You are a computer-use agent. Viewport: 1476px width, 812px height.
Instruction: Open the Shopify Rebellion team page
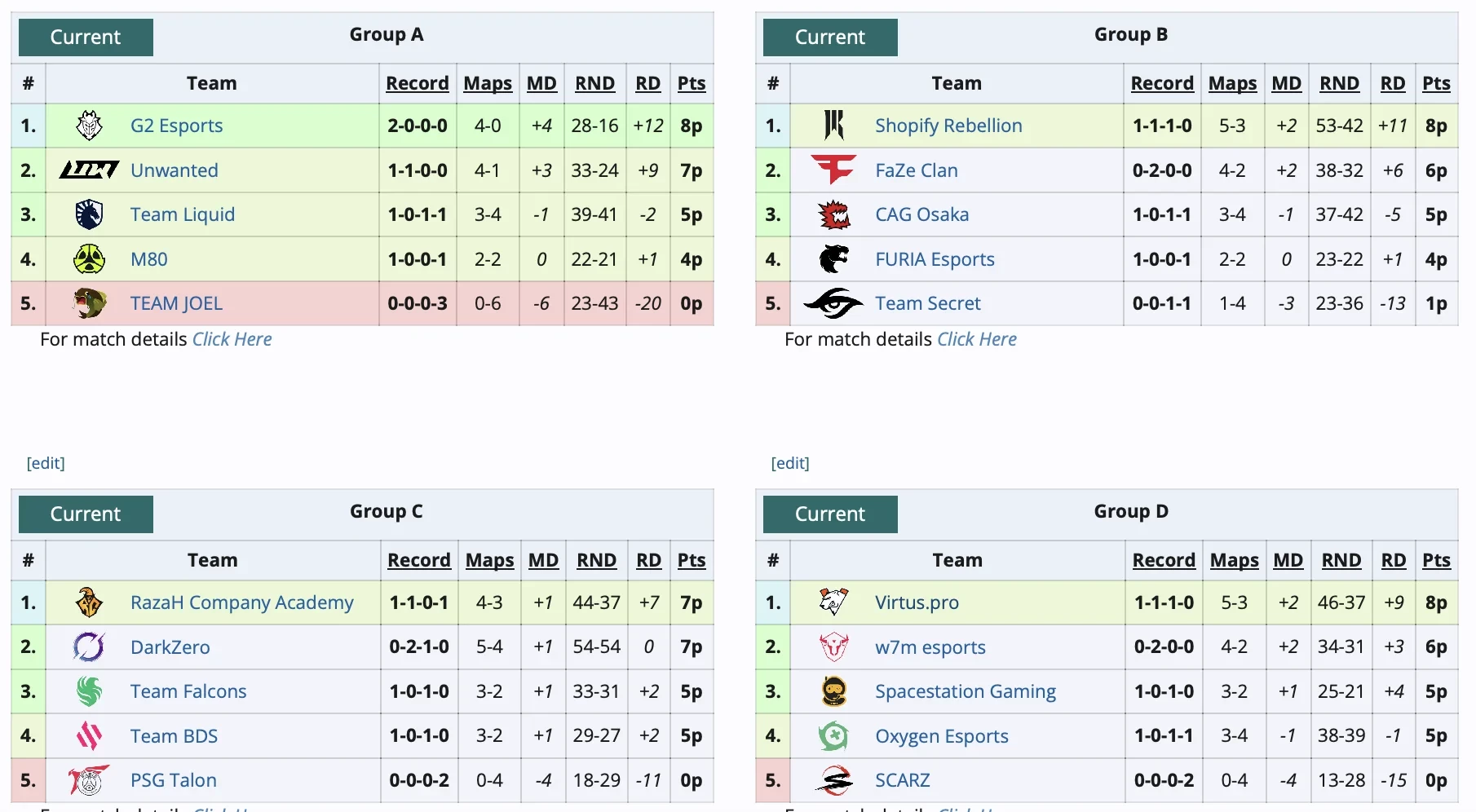[x=948, y=126]
